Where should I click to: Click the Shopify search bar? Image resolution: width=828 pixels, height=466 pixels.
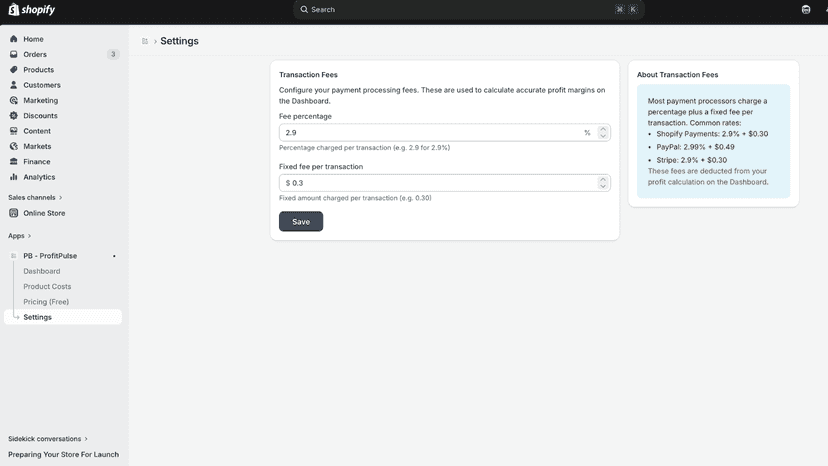pos(469,10)
